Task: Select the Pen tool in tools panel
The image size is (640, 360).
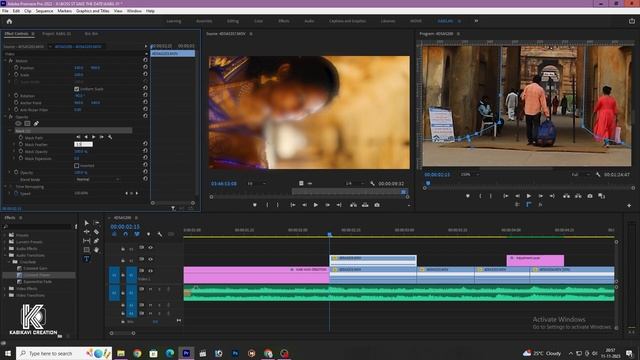Action: click(x=96, y=241)
